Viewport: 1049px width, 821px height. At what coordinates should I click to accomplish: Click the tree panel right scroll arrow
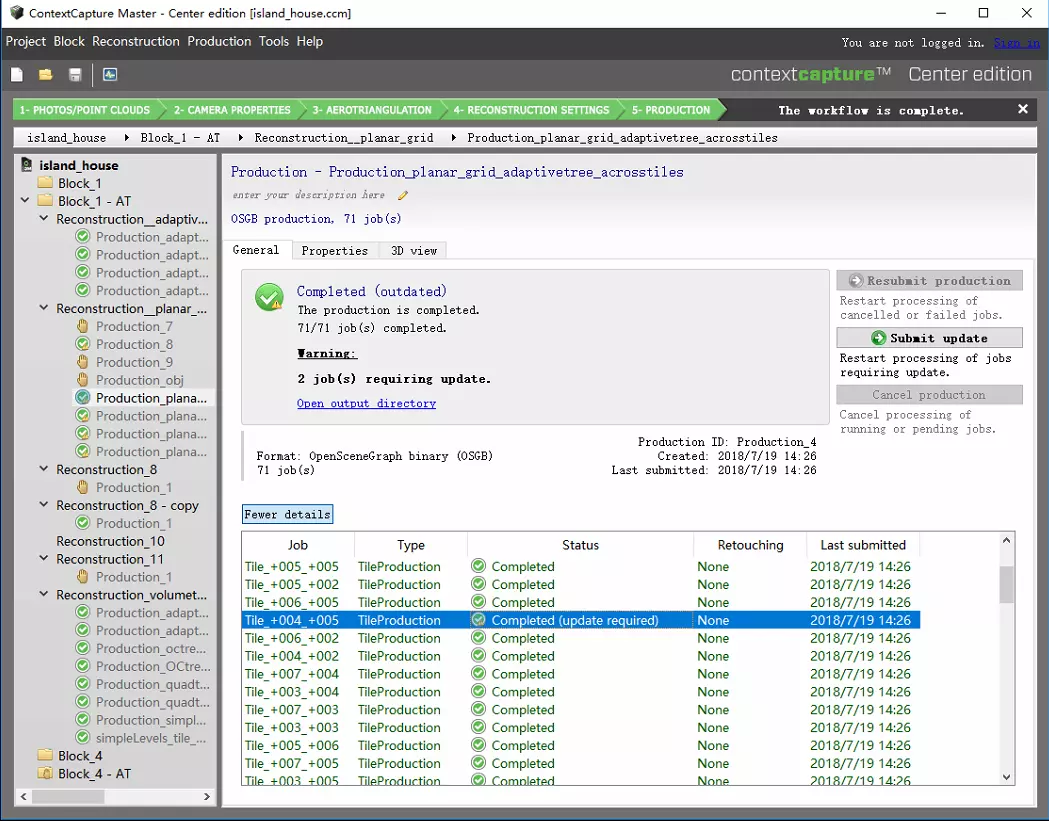pos(207,796)
